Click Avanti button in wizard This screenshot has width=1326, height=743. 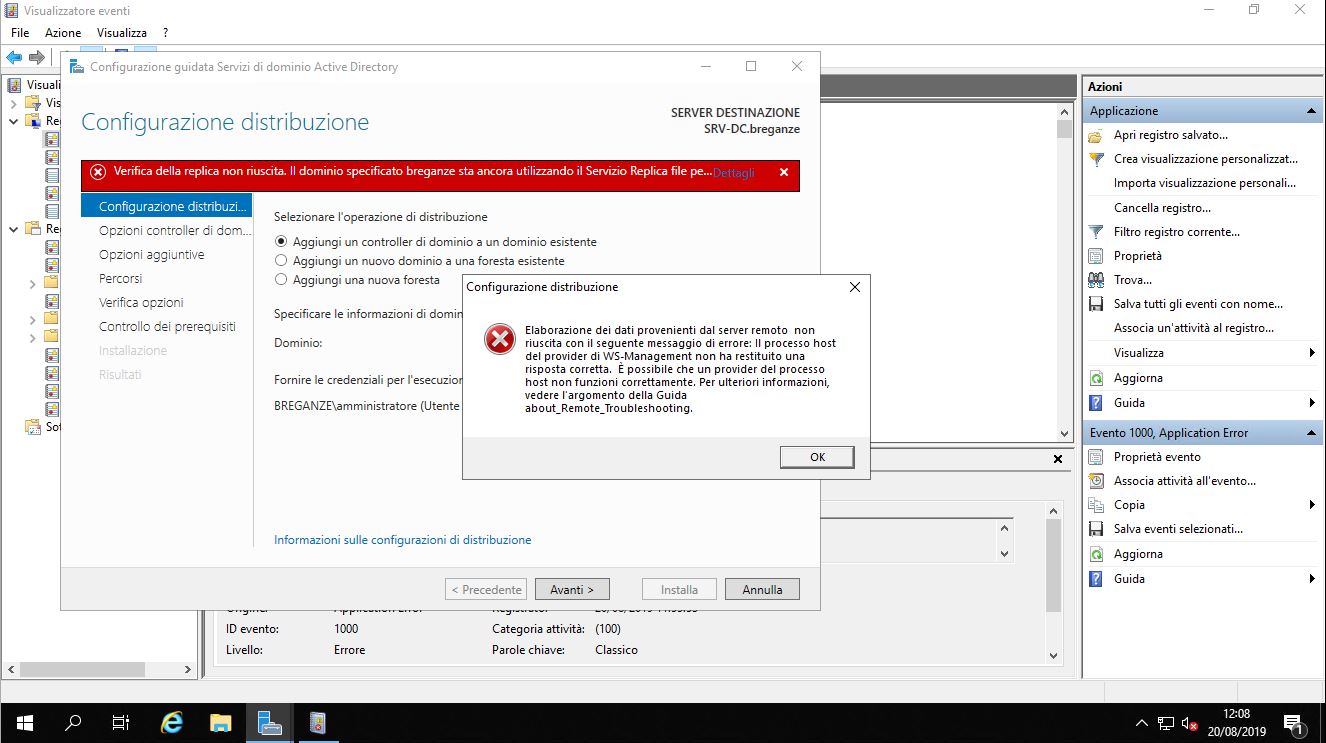tap(572, 589)
